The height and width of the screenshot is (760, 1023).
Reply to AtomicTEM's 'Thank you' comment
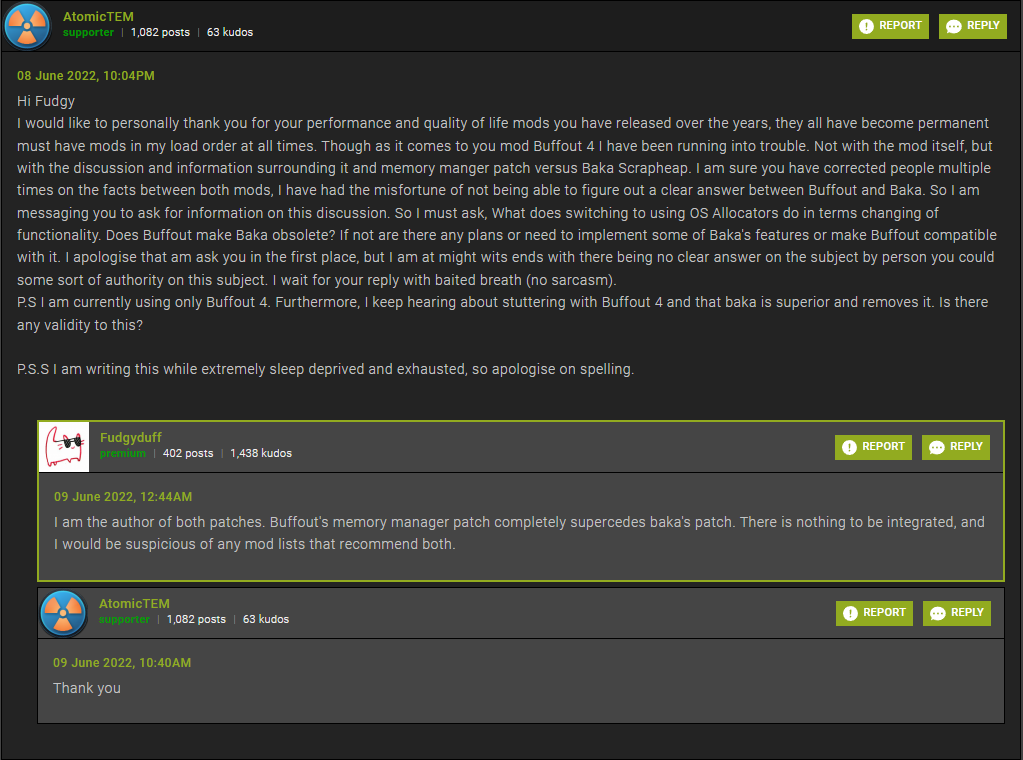[x=956, y=613]
